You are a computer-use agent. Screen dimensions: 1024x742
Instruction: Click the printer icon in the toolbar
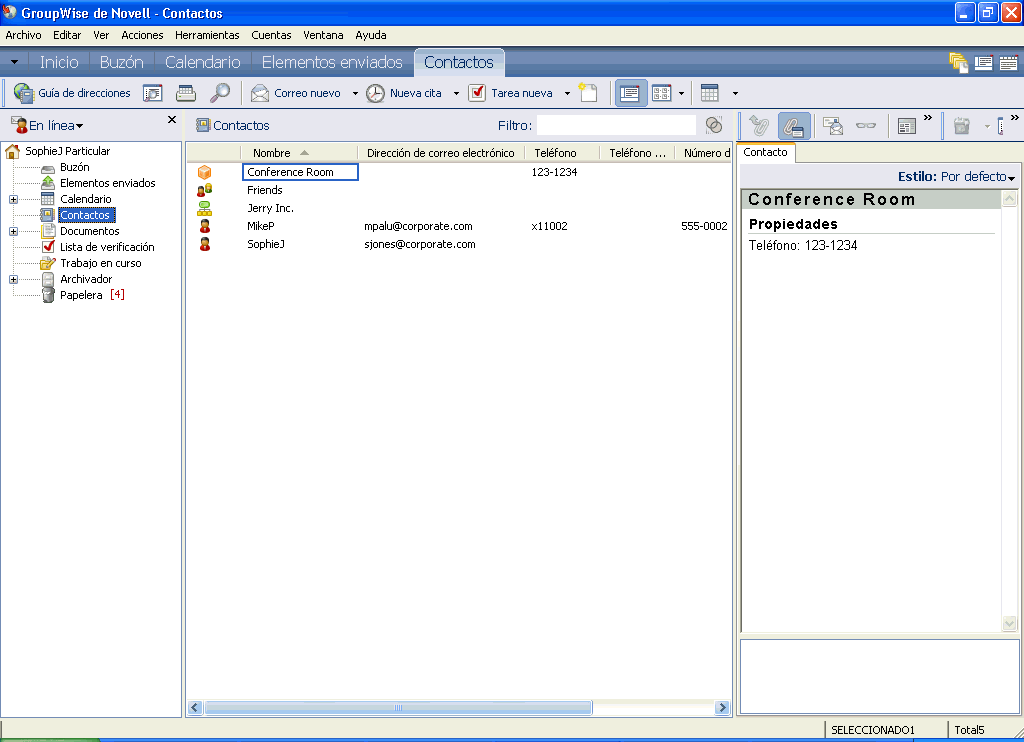[x=186, y=93]
